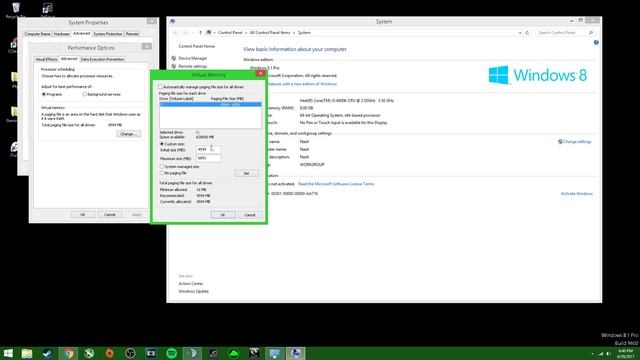Select the System managed size option

click(162, 167)
